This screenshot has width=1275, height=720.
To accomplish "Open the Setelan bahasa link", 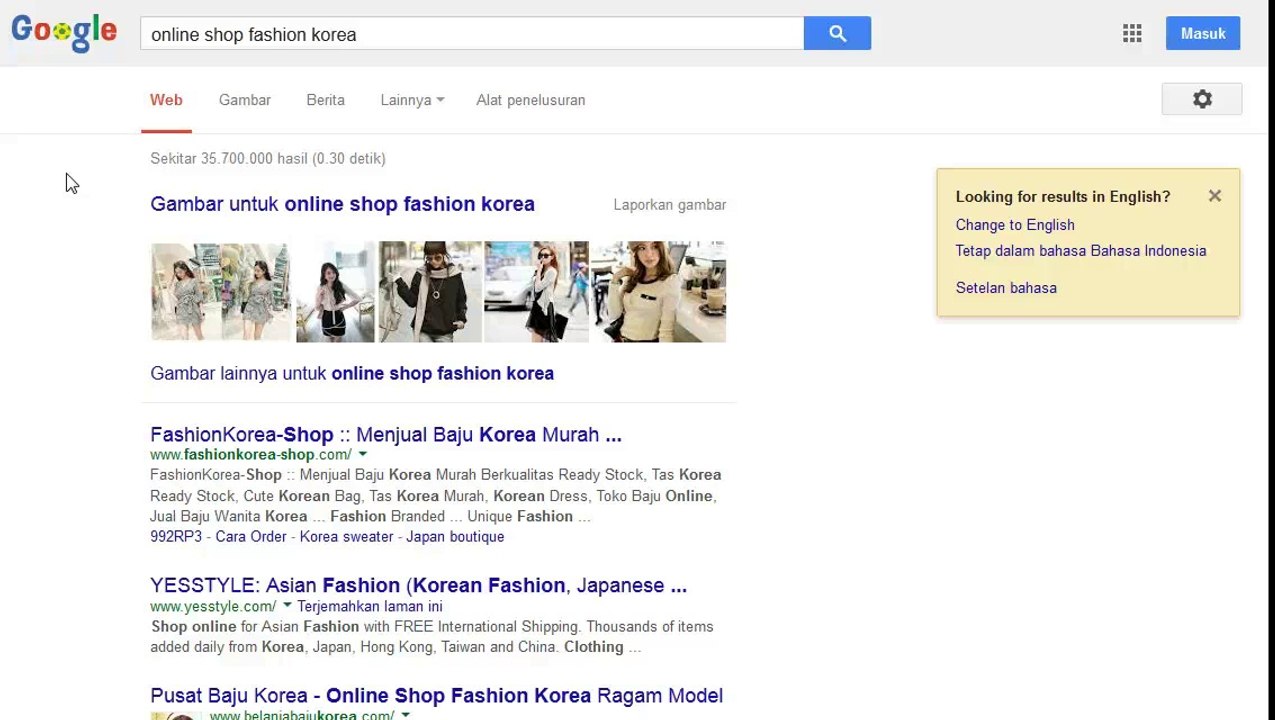I will coord(1005,288).
